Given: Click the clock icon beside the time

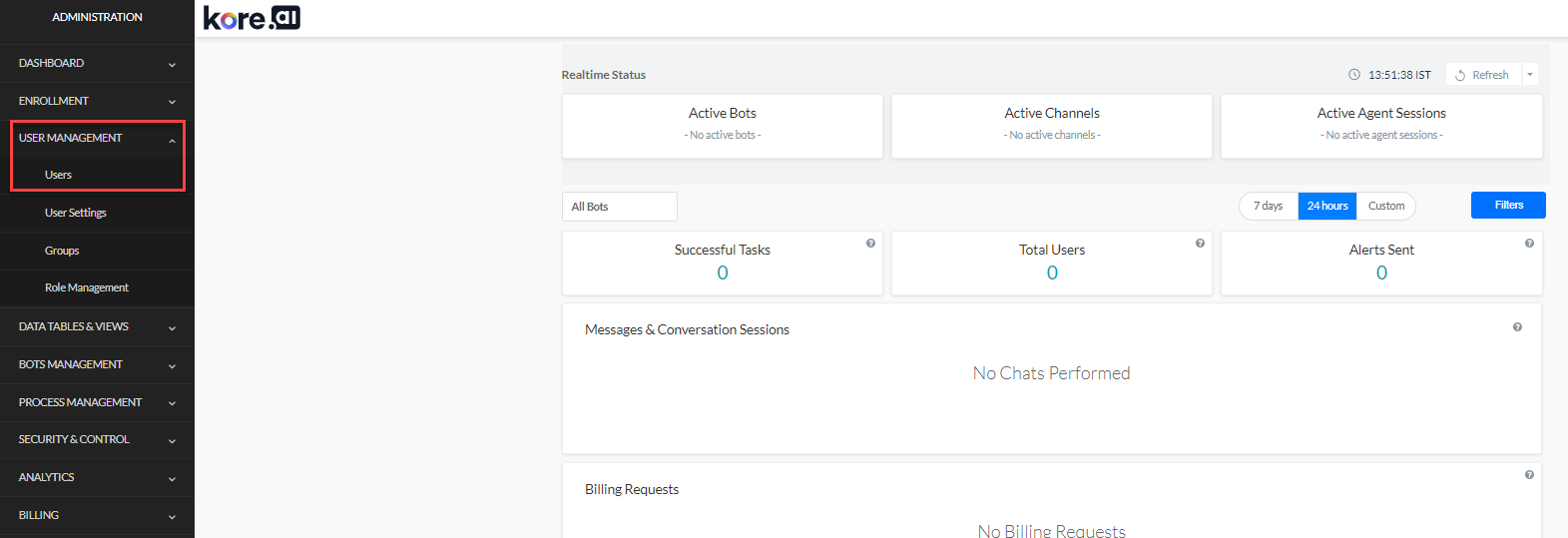Looking at the screenshot, I should pos(1354,75).
